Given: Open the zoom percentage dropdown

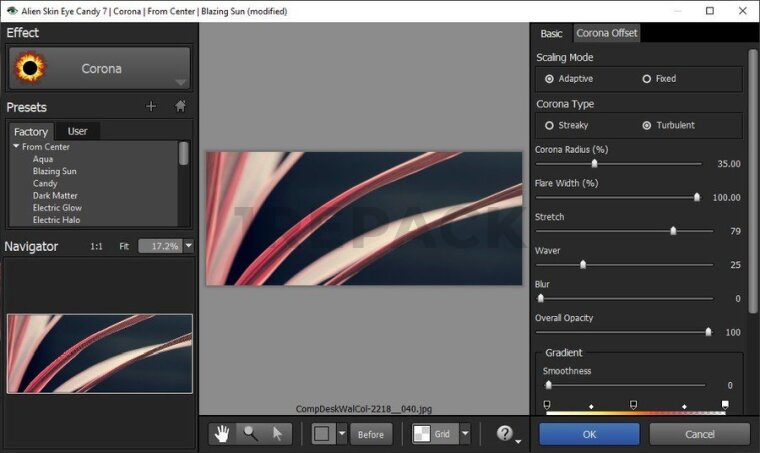Looking at the screenshot, I should (x=188, y=245).
